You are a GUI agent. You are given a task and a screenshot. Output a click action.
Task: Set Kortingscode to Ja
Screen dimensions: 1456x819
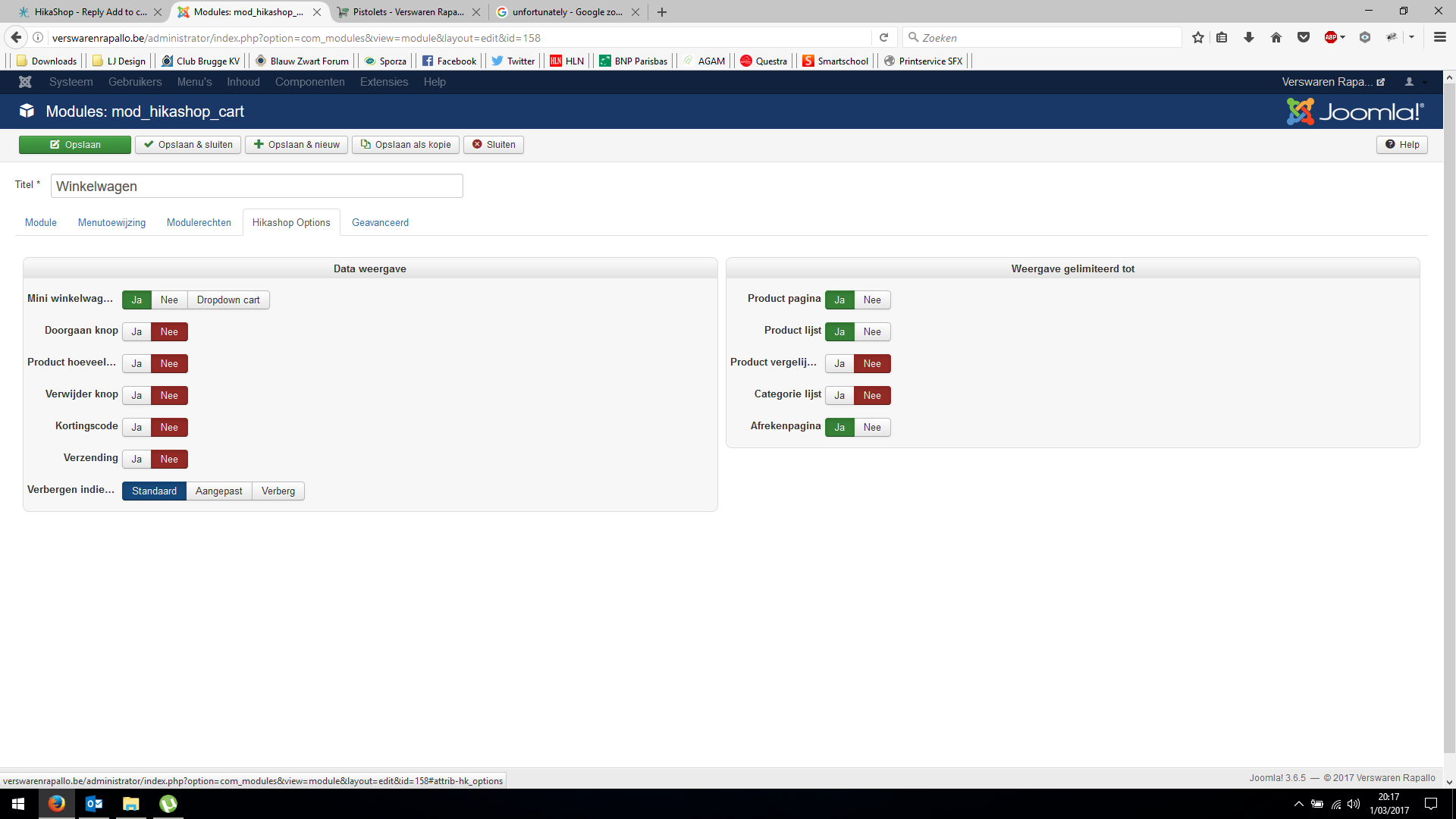pos(136,427)
